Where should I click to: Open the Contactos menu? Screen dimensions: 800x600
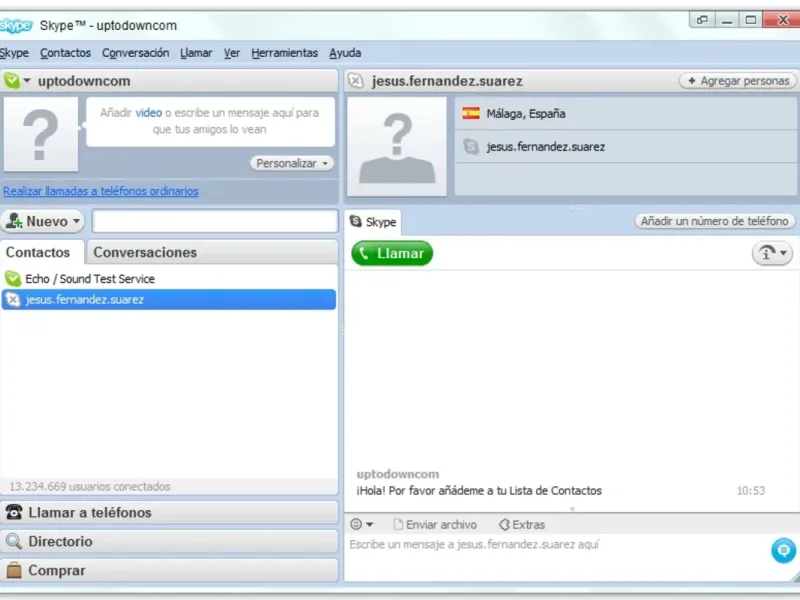pos(65,53)
